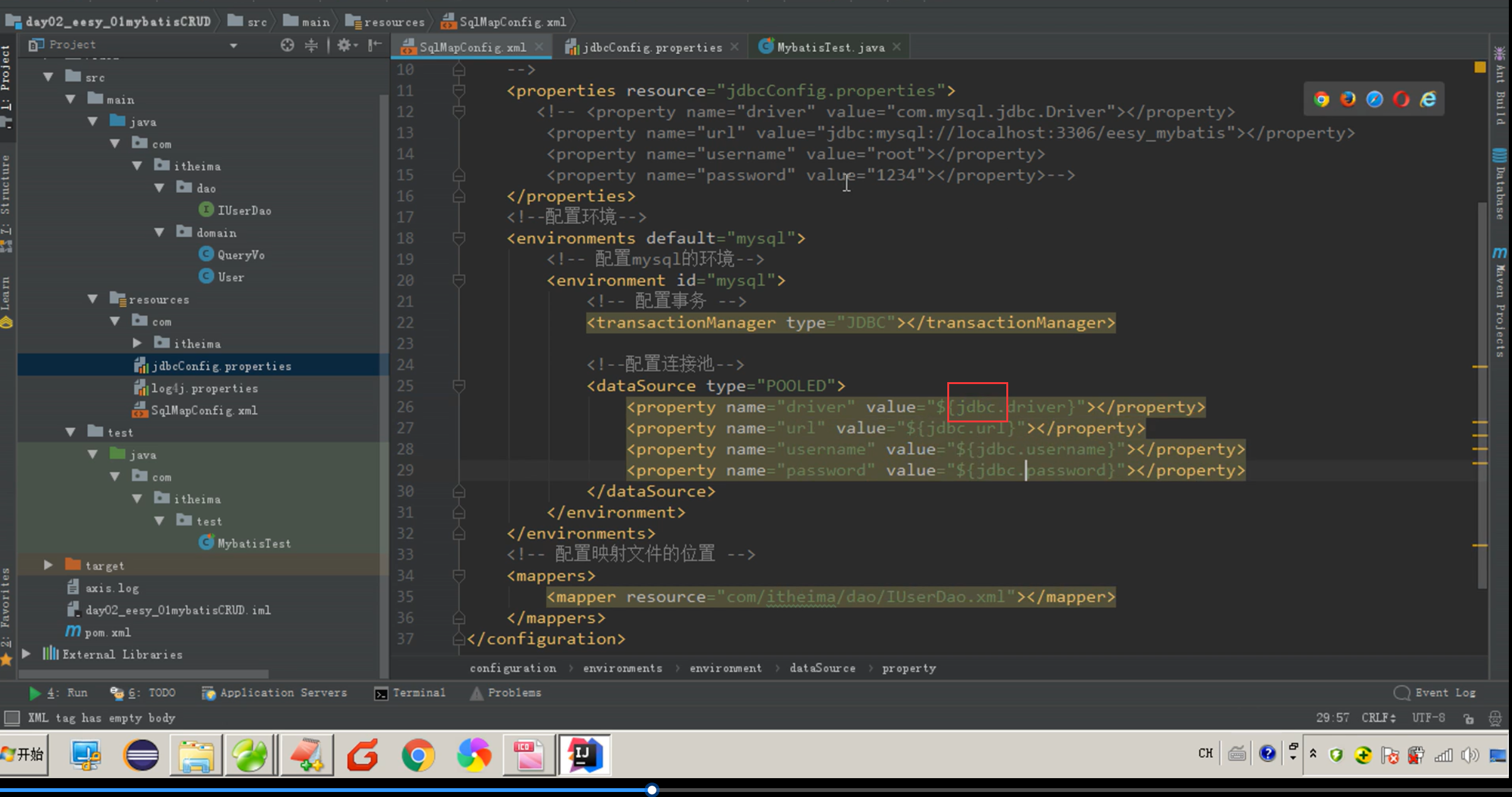Open in Safari browser preview icon

tap(1374, 99)
